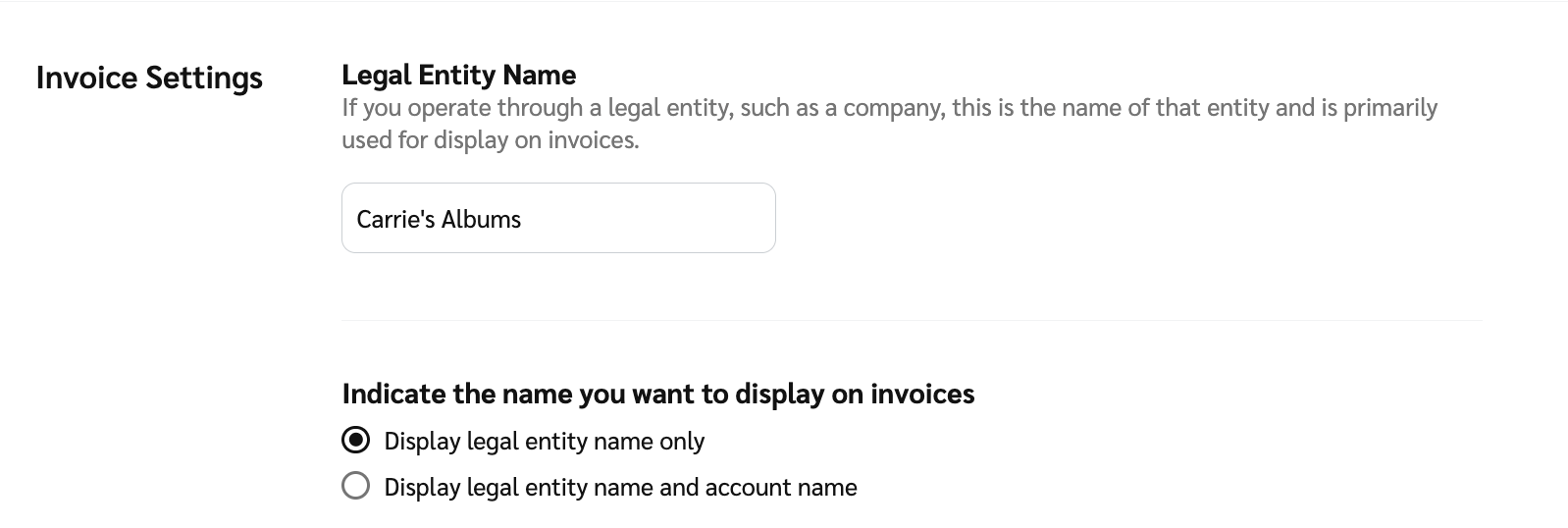Click "Indicate the name you want to display" heading
This screenshot has height=528, width=1568.
(x=657, y=394)
